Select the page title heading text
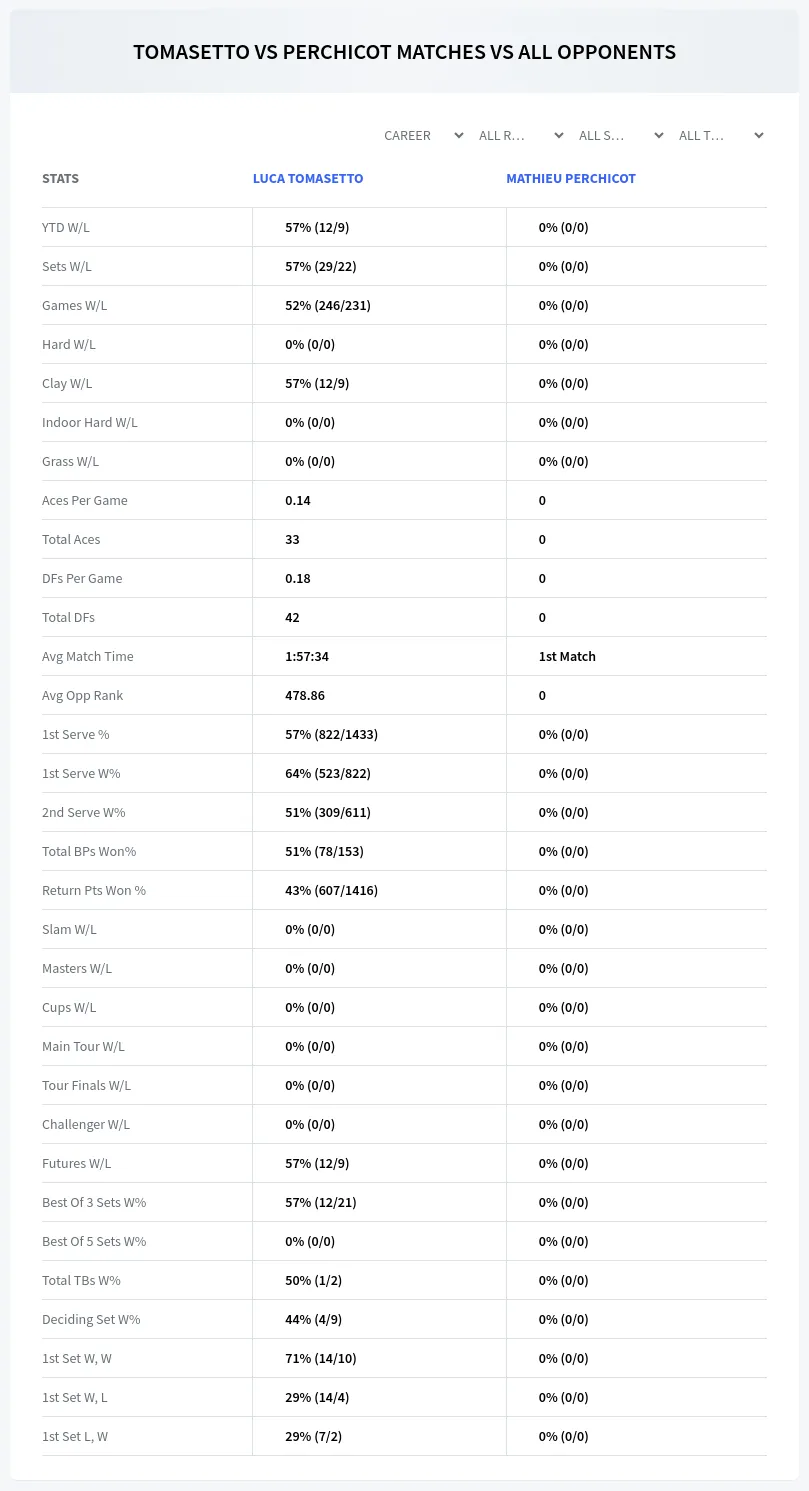The image size is (809, 1491). pyautogui.click(x=404, y=52)
